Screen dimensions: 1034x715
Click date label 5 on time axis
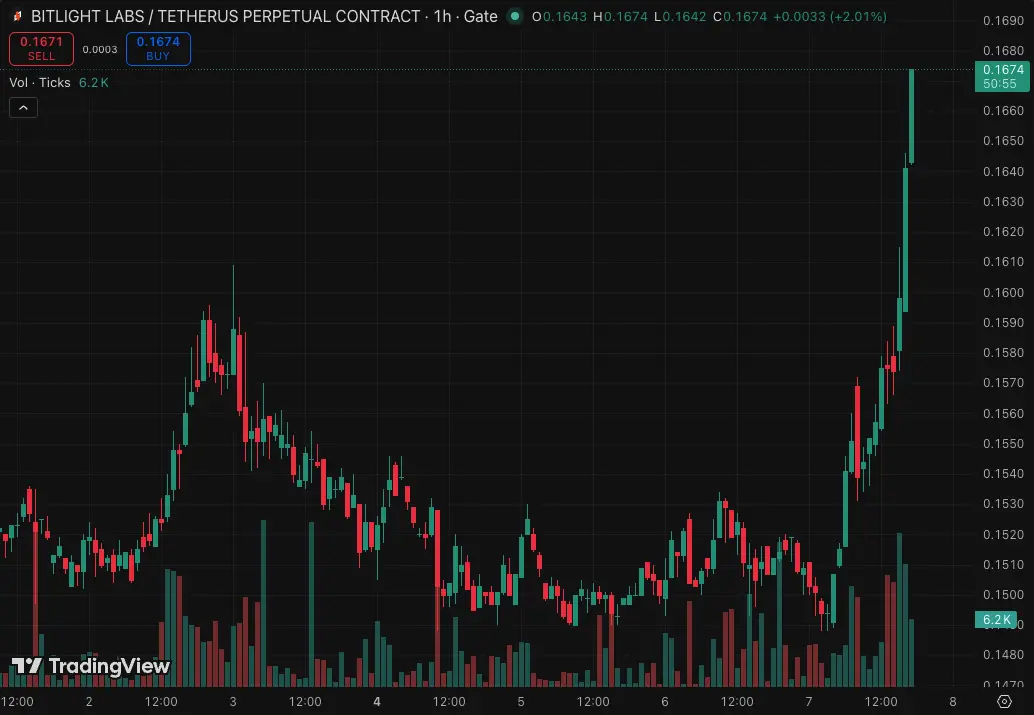(521, 702)
